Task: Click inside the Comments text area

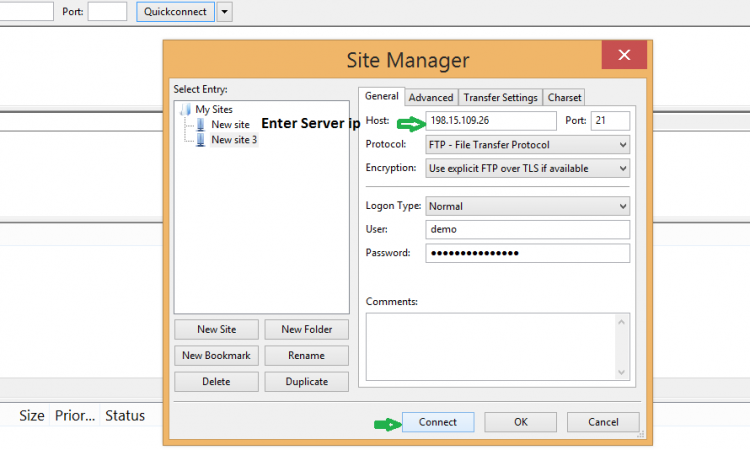Action: 492,347
